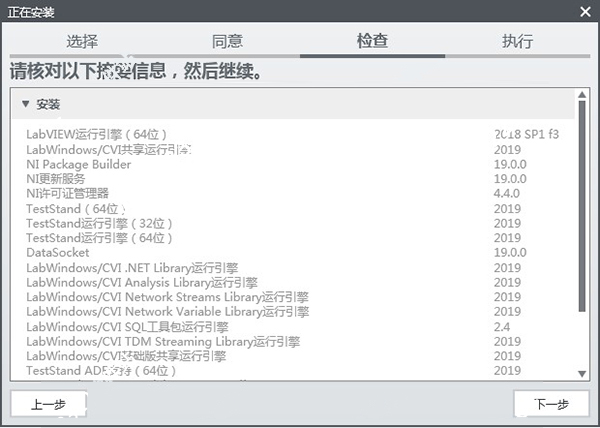Select the 检查 tab
This screenshot has height=428, width=600.
(x=372, y=41)
